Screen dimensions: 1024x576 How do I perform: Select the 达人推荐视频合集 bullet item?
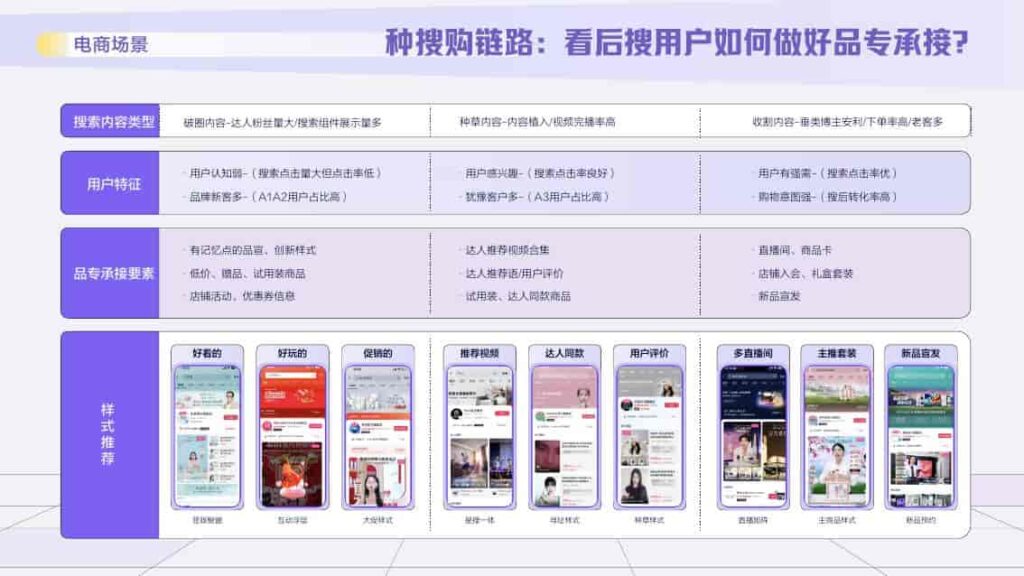[x=507, y=250]
